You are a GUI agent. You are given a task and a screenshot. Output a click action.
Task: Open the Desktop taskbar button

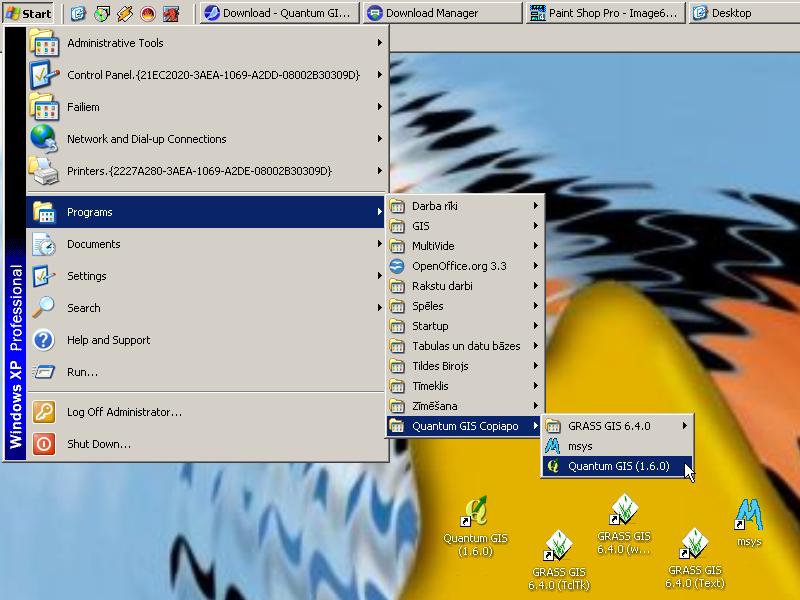tap(744, 13)
